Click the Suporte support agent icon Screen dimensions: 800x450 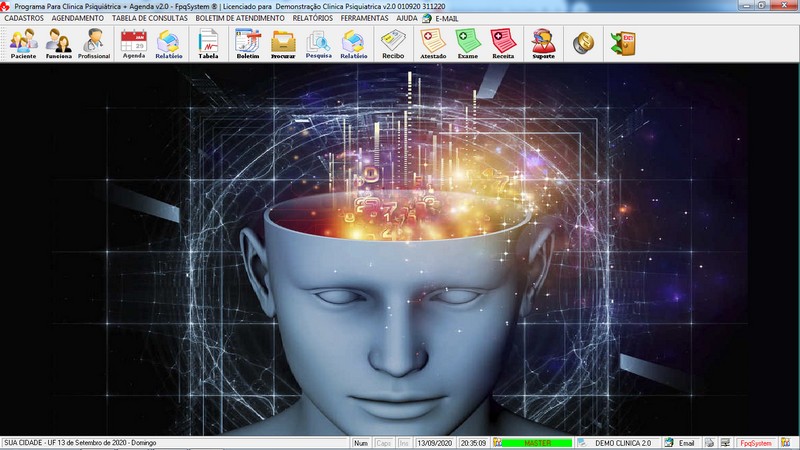tap(543, 43)
